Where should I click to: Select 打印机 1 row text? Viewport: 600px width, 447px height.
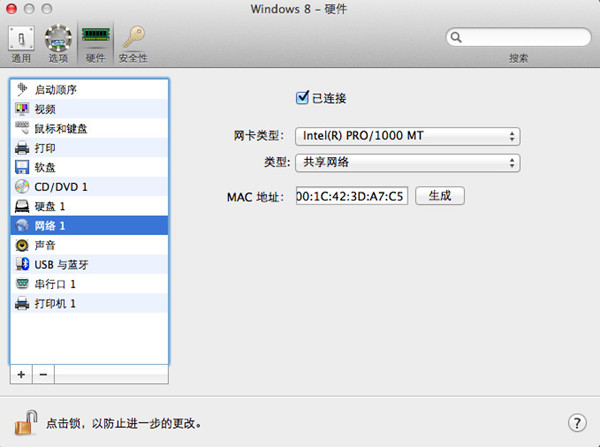[55, 304]
